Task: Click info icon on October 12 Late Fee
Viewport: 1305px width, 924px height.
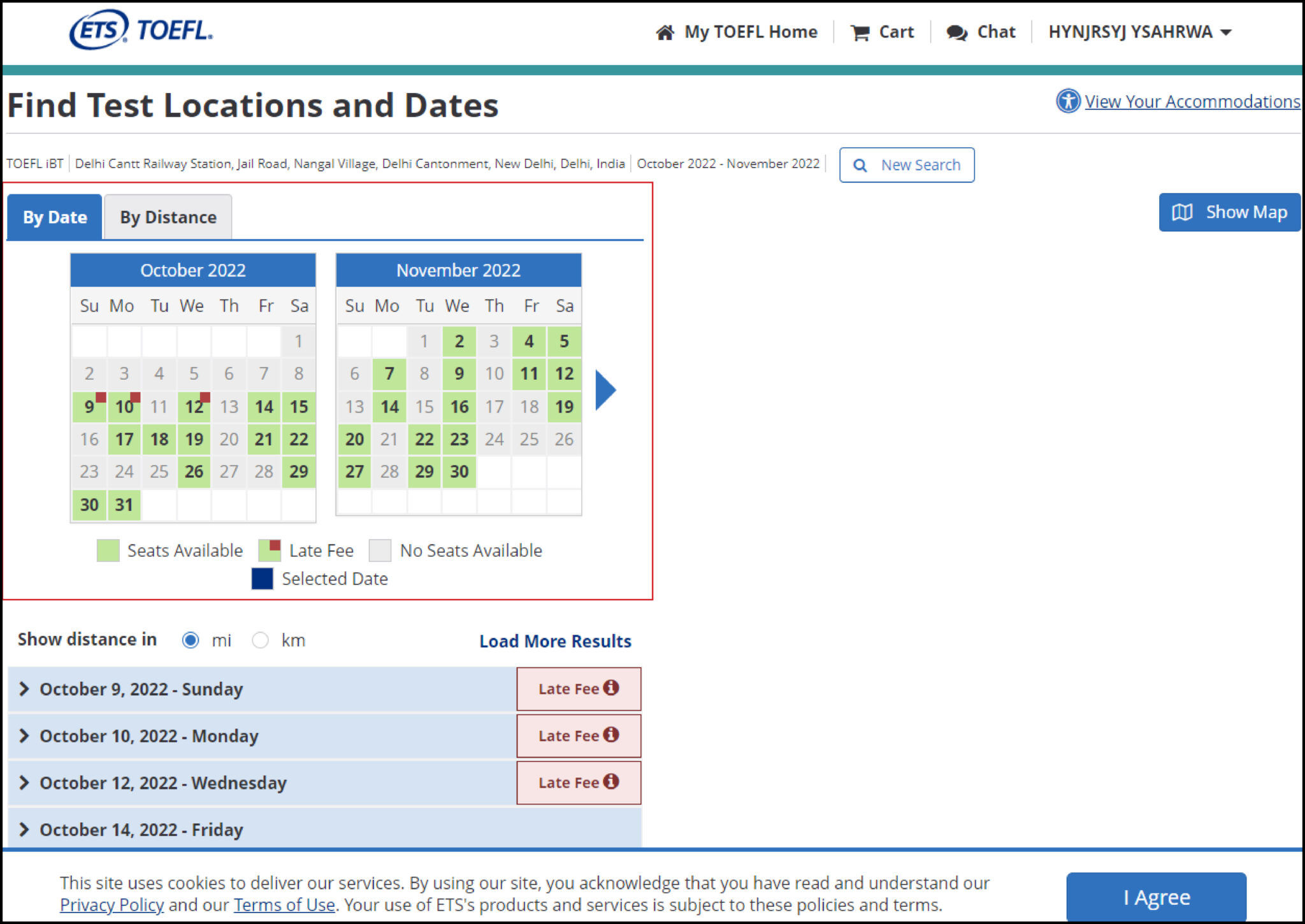Action: click(611, 781)
